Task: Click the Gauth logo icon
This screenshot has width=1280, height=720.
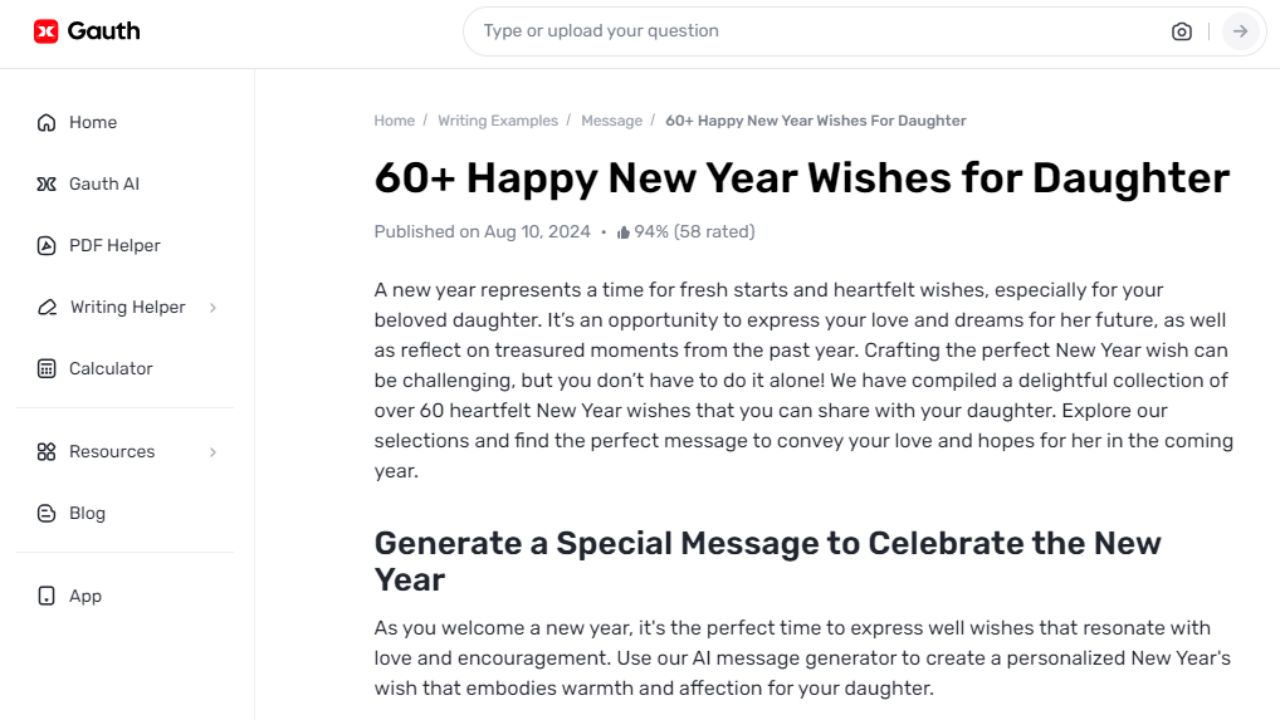Action: tap(44, 31)
